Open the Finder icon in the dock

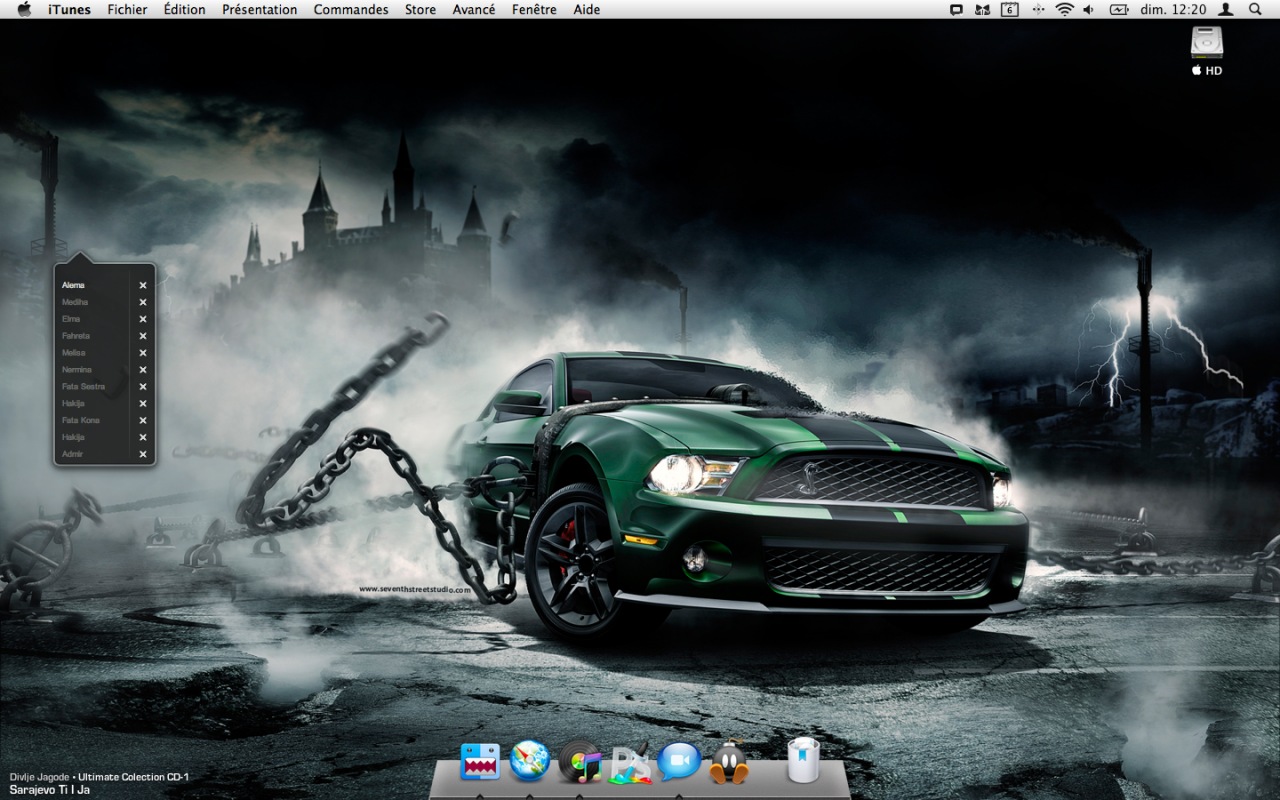coord(480,762)
